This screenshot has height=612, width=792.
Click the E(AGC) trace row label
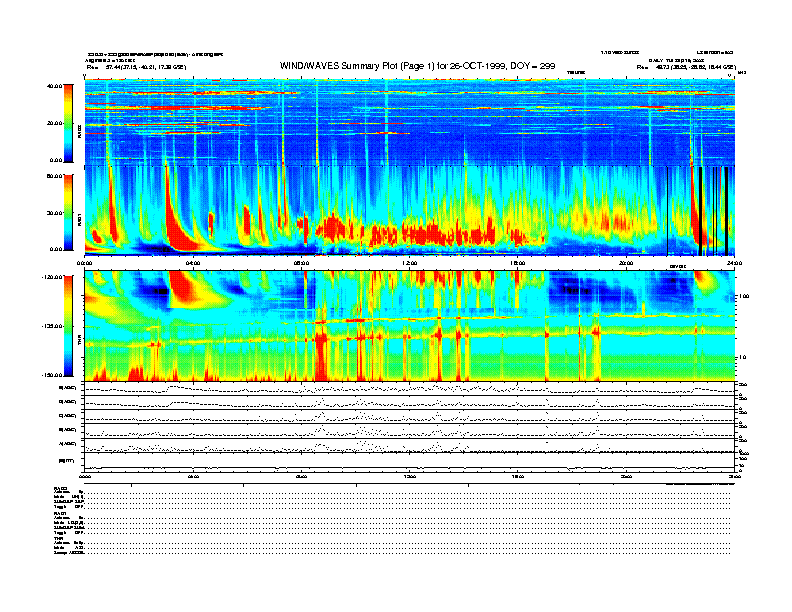point(68,388)
